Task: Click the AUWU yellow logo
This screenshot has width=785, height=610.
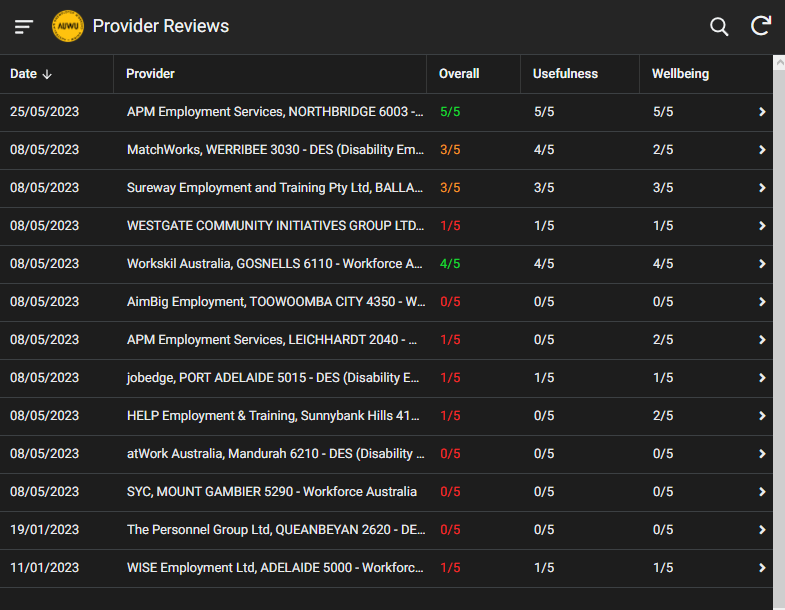Action: (68, 26)
